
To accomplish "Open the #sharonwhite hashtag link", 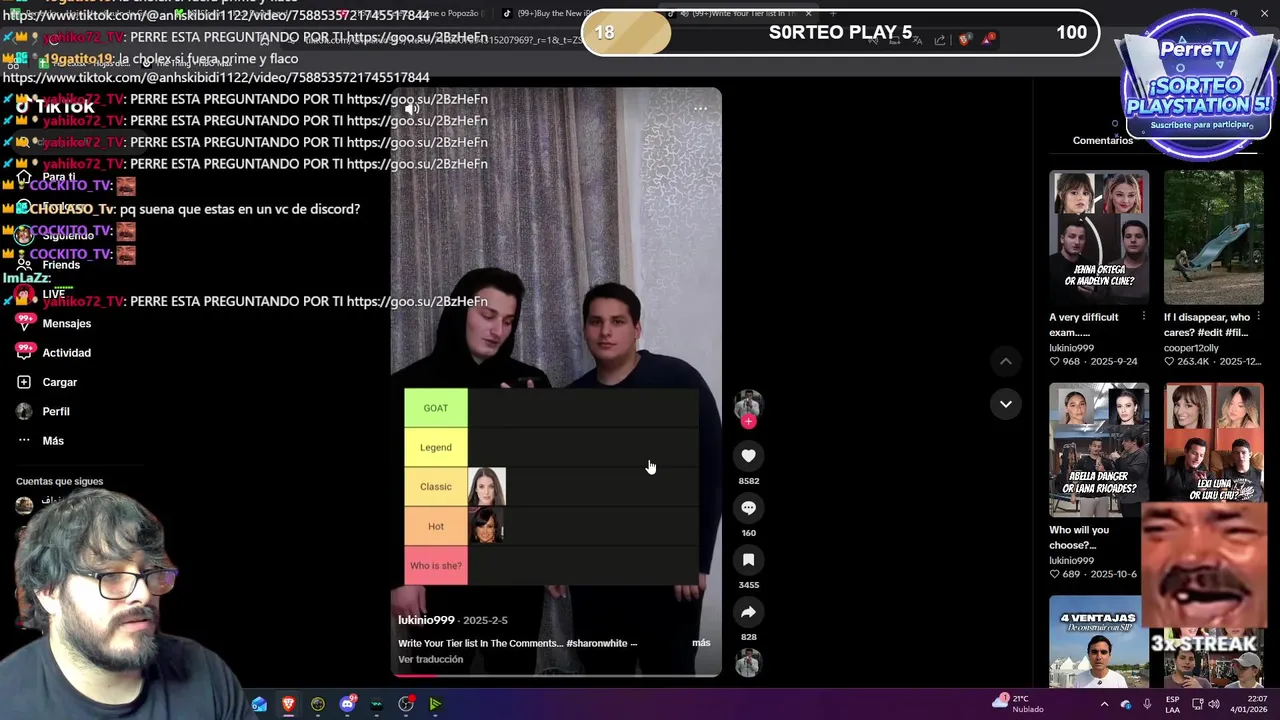I will pyautogui.click(x=597, y=643).
